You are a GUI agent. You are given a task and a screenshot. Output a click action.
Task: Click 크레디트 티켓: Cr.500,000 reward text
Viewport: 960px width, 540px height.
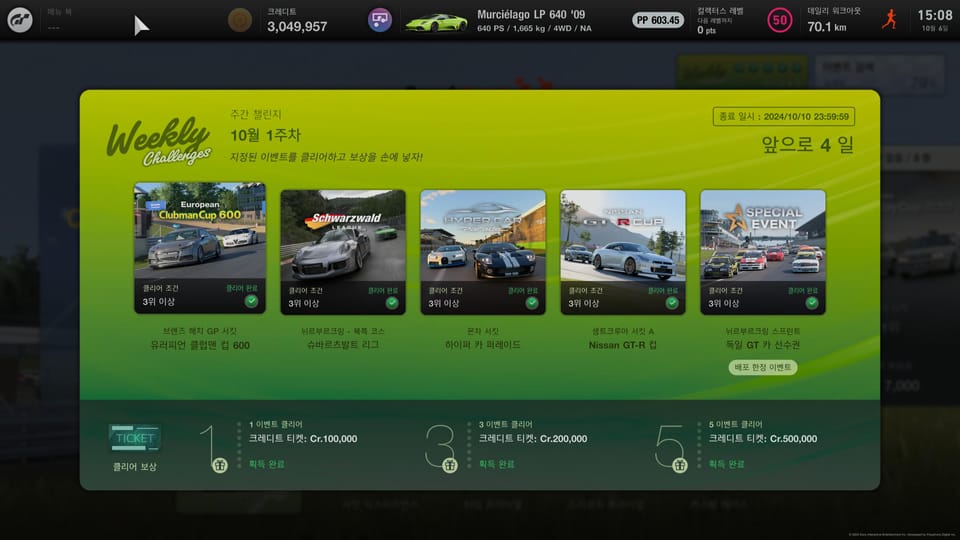[763, 438]
